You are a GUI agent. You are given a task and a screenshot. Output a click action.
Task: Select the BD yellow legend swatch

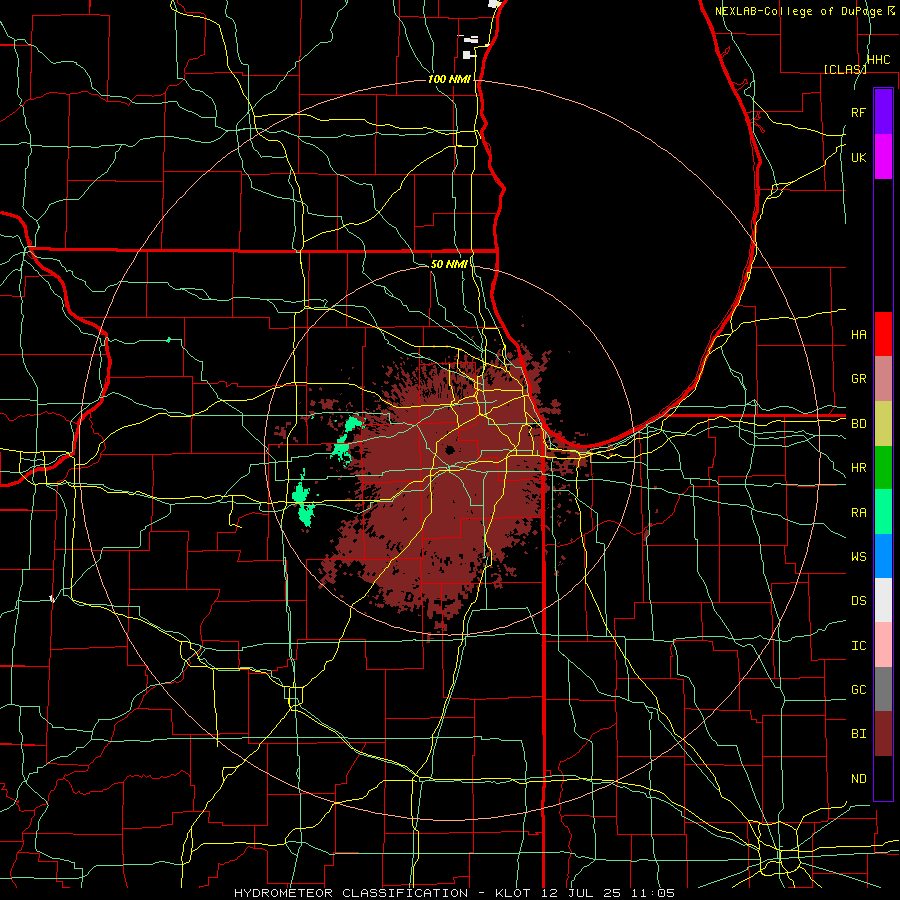point(883,424)
